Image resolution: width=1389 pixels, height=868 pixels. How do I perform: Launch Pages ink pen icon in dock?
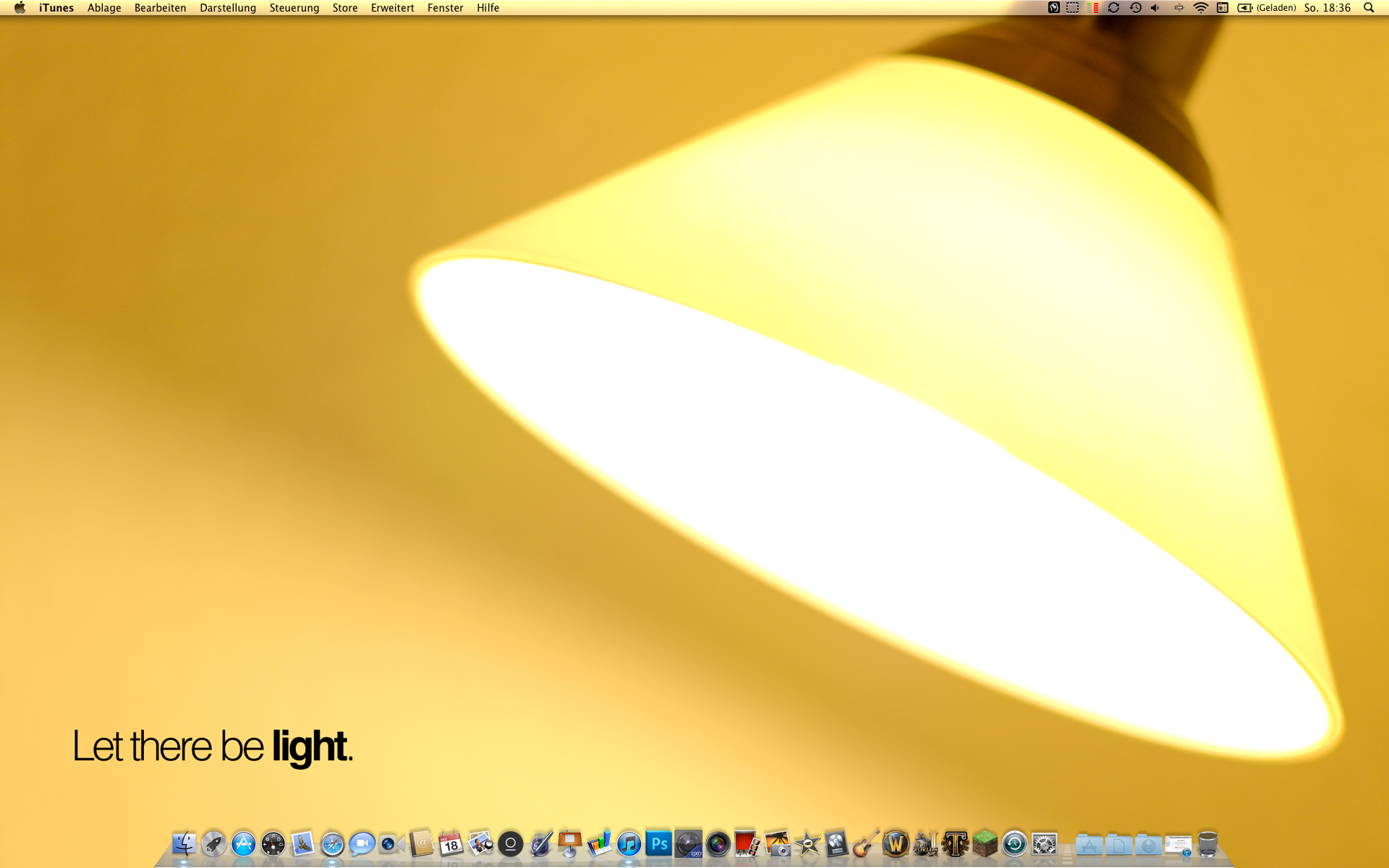[x=540, y=843]
